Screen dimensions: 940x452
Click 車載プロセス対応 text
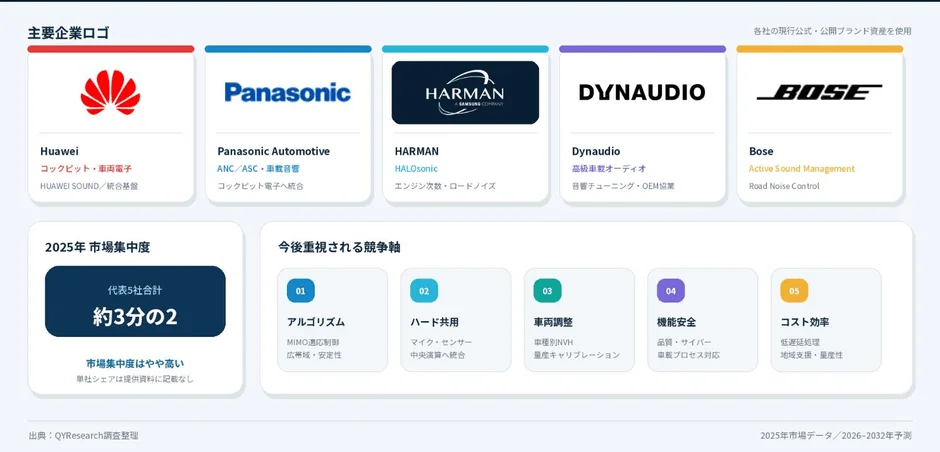click(688, 355)
